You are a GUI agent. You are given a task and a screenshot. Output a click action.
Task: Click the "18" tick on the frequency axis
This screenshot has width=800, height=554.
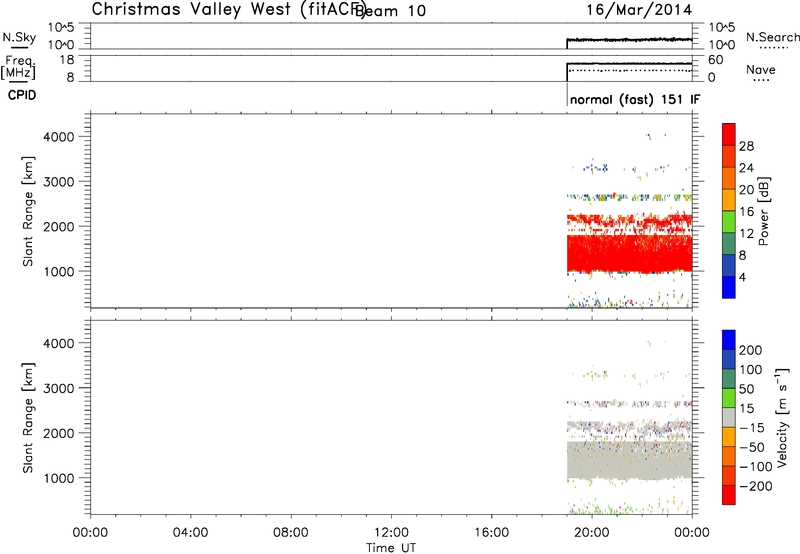66,60
